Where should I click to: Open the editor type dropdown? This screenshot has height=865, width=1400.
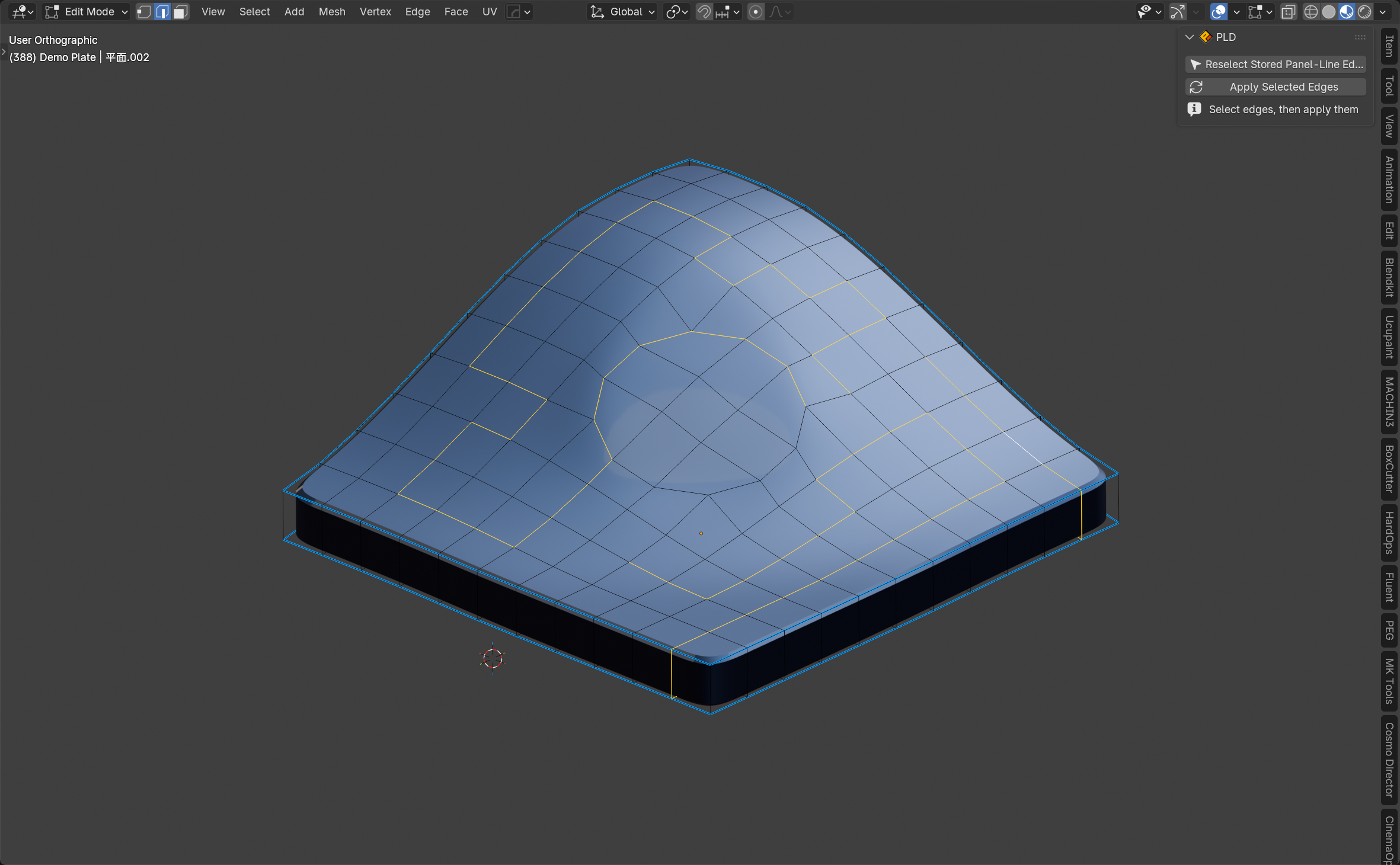(23, 12)
